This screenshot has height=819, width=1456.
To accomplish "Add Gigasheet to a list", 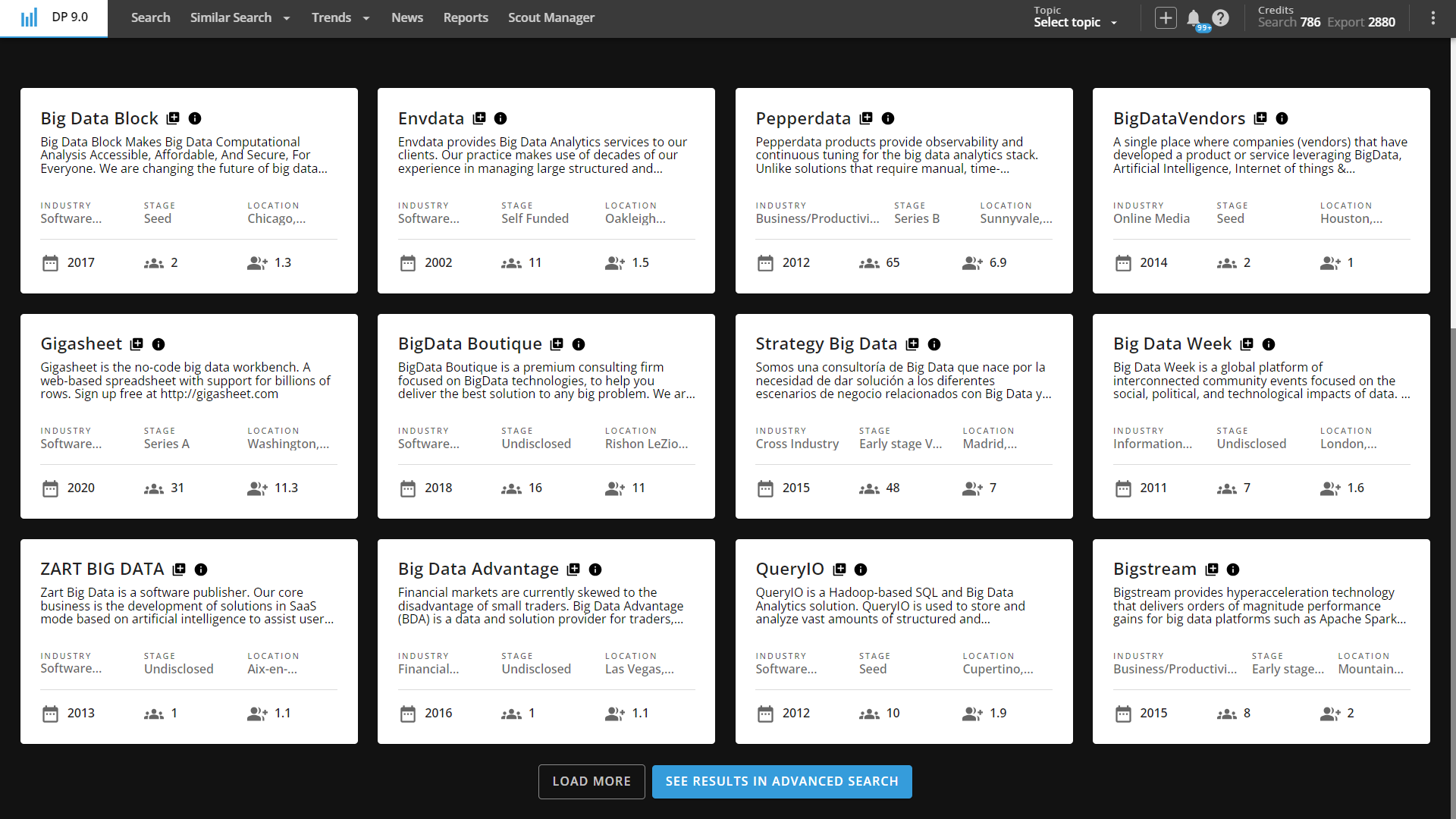I will pos(136,344).
